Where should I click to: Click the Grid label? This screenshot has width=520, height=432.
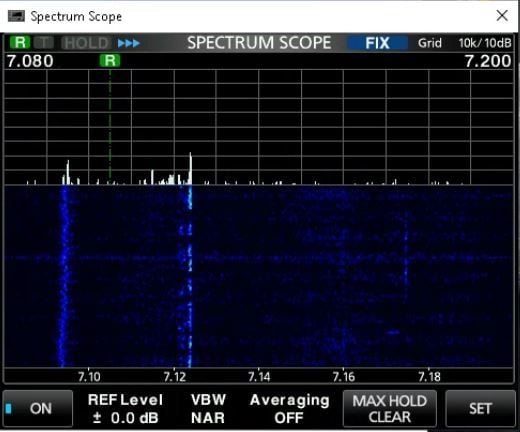430,43
